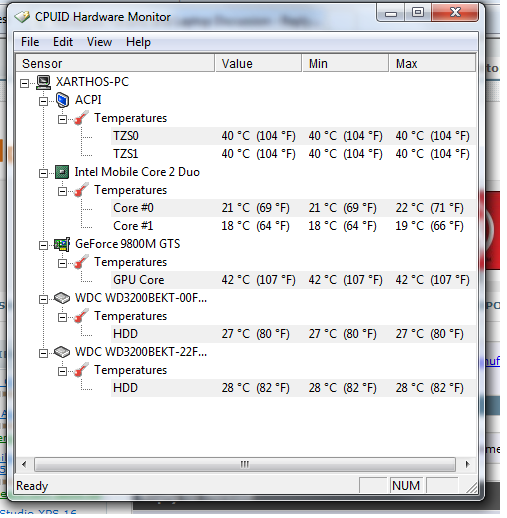Select HDD row under WD3200BEKT-00F
The image size is (507, 518).
coord(293,334)
